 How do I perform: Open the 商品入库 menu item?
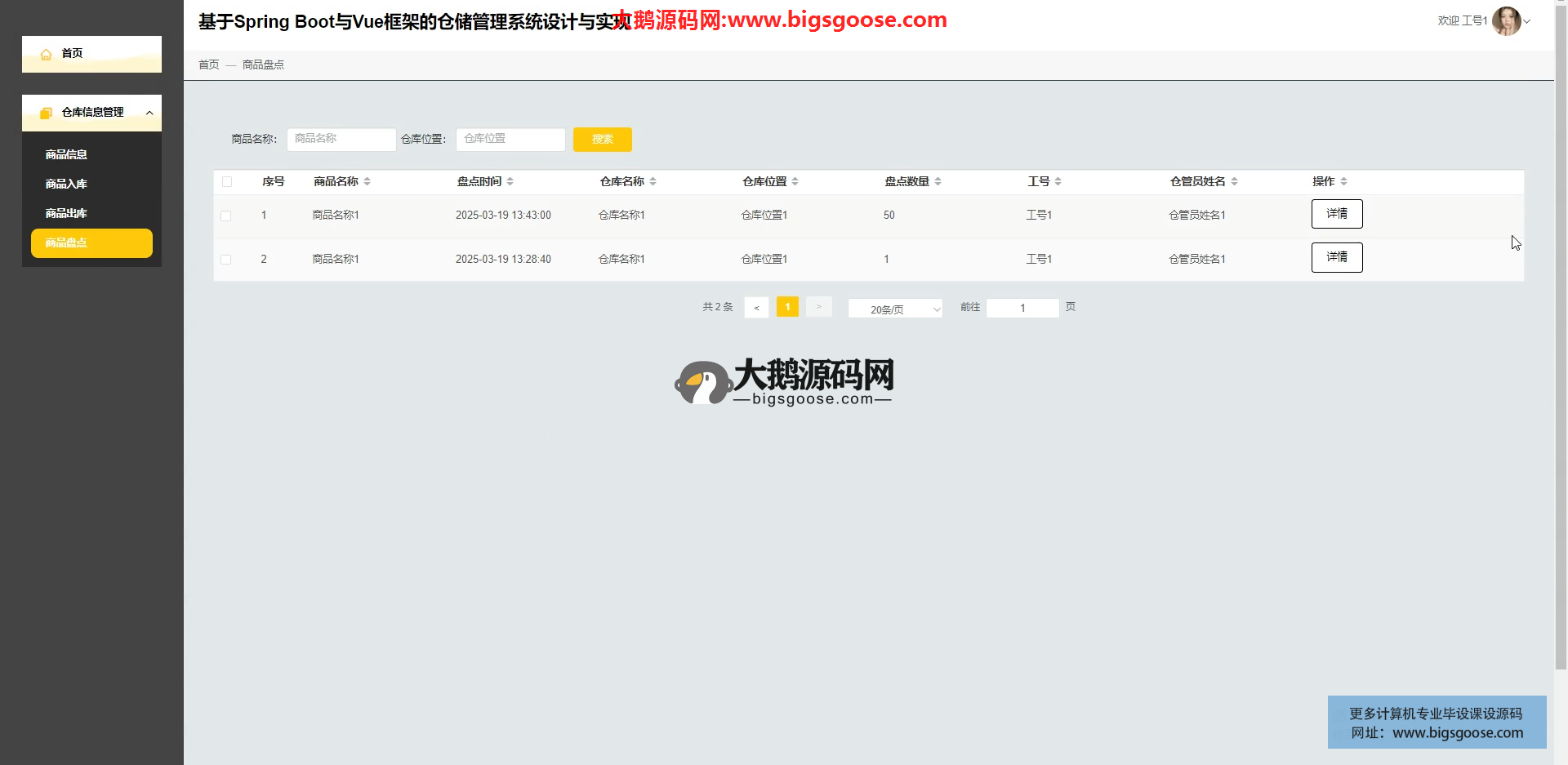(66, 184)
